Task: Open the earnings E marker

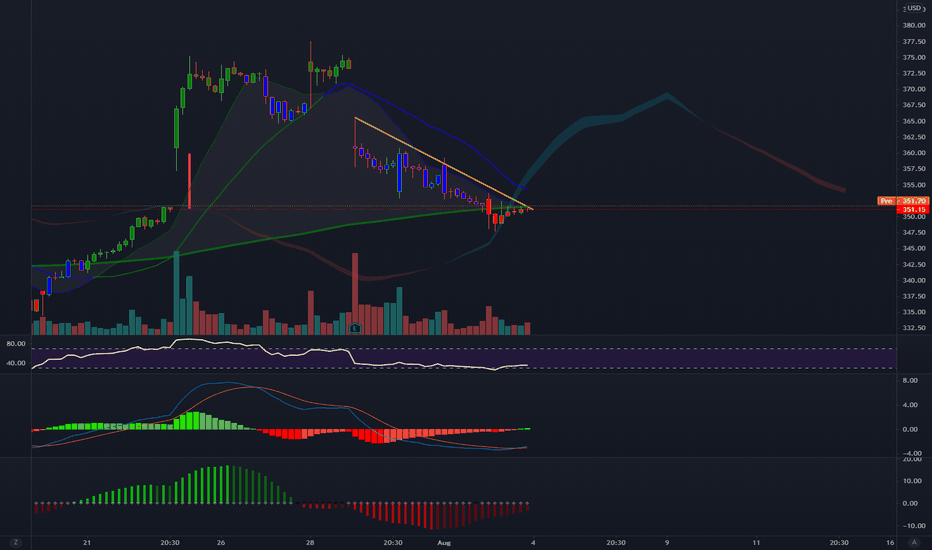Action: [x=355, y=328]
